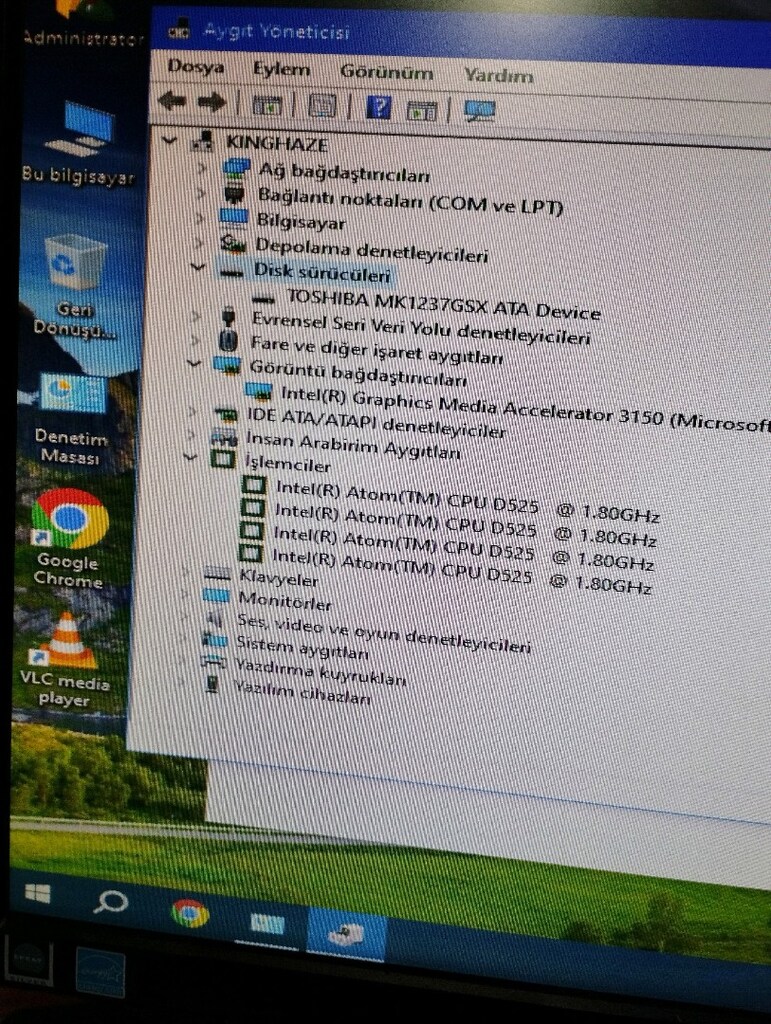Image resolution: width=771 pixels, height=1024 pixels.
Task: Click the scan hardware changes monitor icon
Action: 480,110
